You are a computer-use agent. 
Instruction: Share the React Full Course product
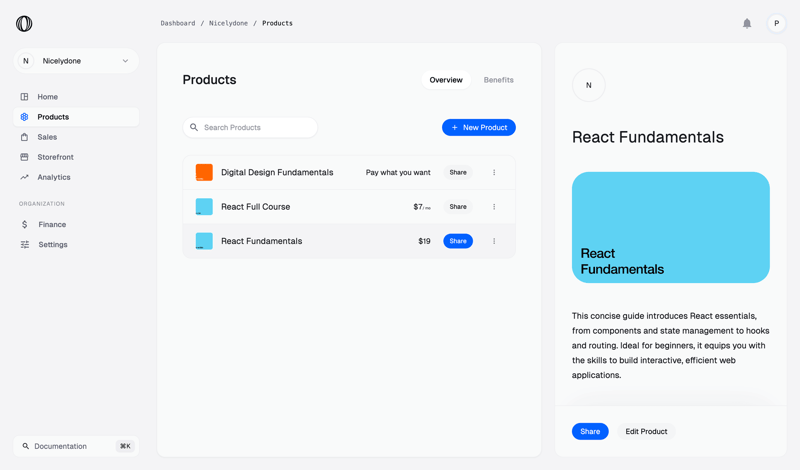[458, 207]
